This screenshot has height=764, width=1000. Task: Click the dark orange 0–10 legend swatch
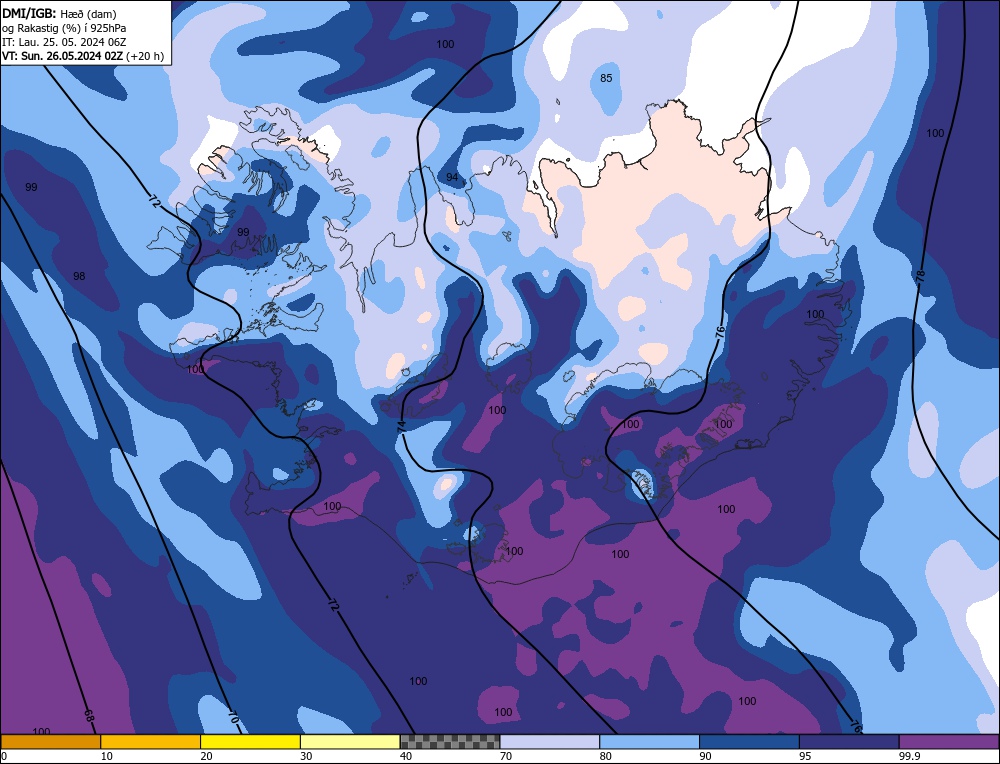50,742
